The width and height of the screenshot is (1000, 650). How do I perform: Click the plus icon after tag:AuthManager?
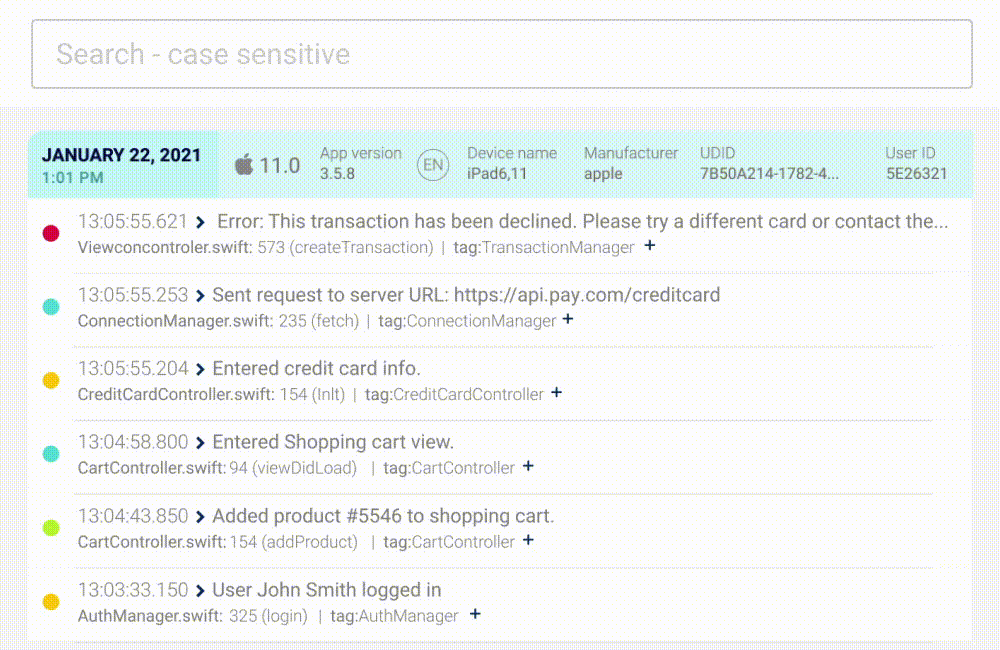click(x=474, y=615)
